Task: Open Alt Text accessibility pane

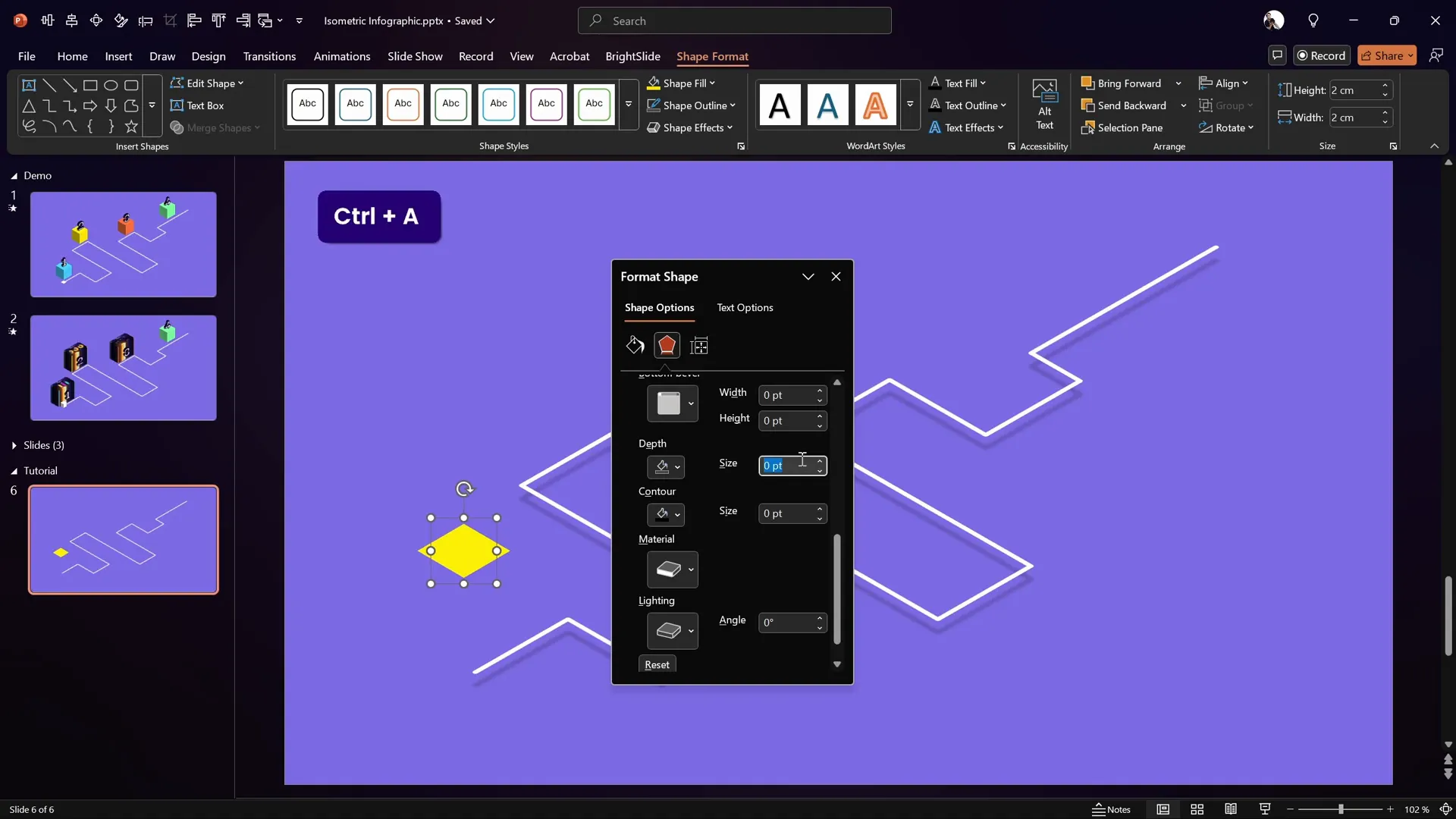Action: click(x=1044, y=105)
